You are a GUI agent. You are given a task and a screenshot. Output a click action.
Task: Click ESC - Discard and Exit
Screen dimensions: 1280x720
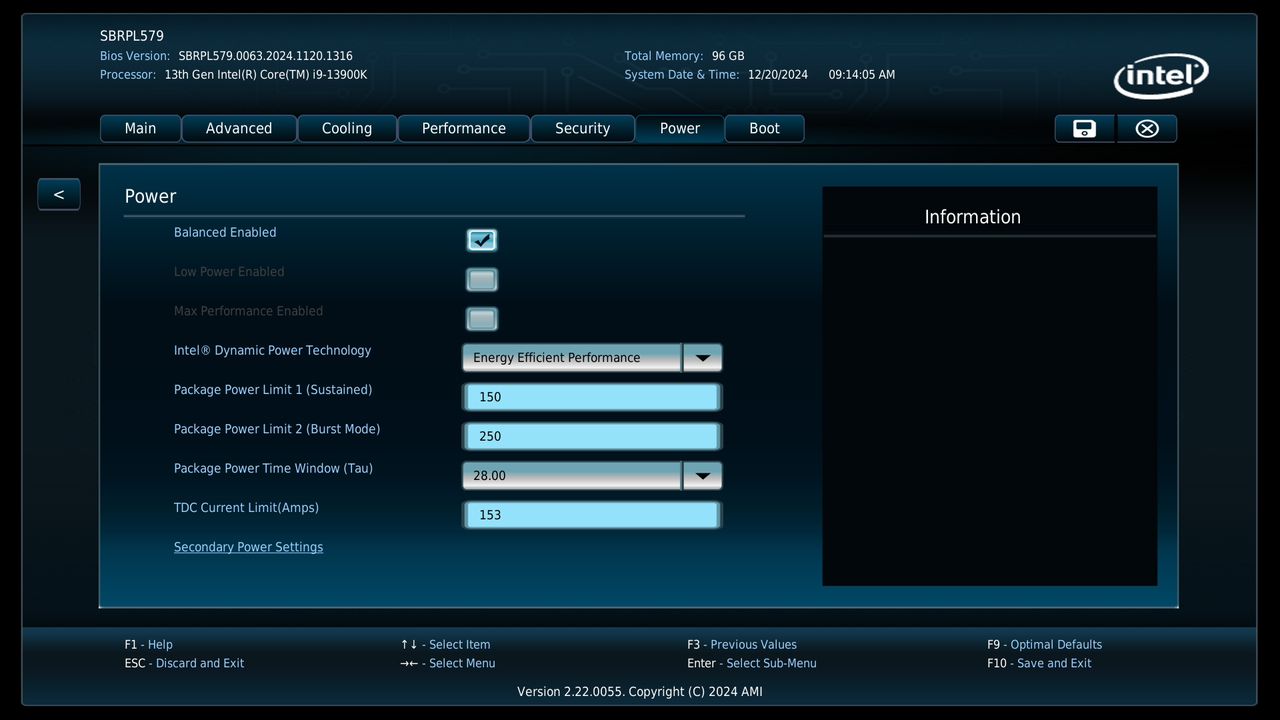(x=184, y=664)
